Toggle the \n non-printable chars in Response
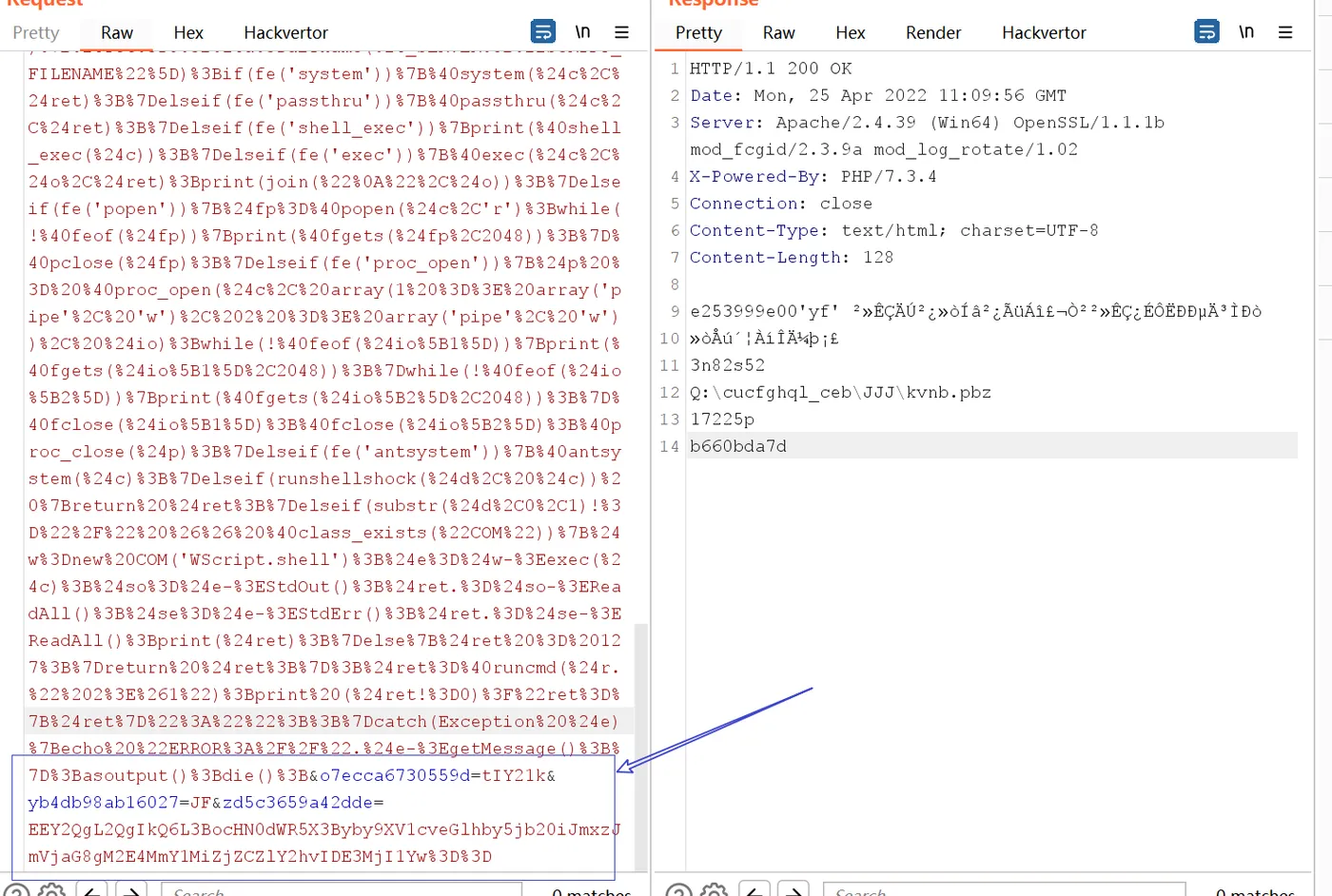Viewport: 1332px width, 896px height. coord(1246,31)
